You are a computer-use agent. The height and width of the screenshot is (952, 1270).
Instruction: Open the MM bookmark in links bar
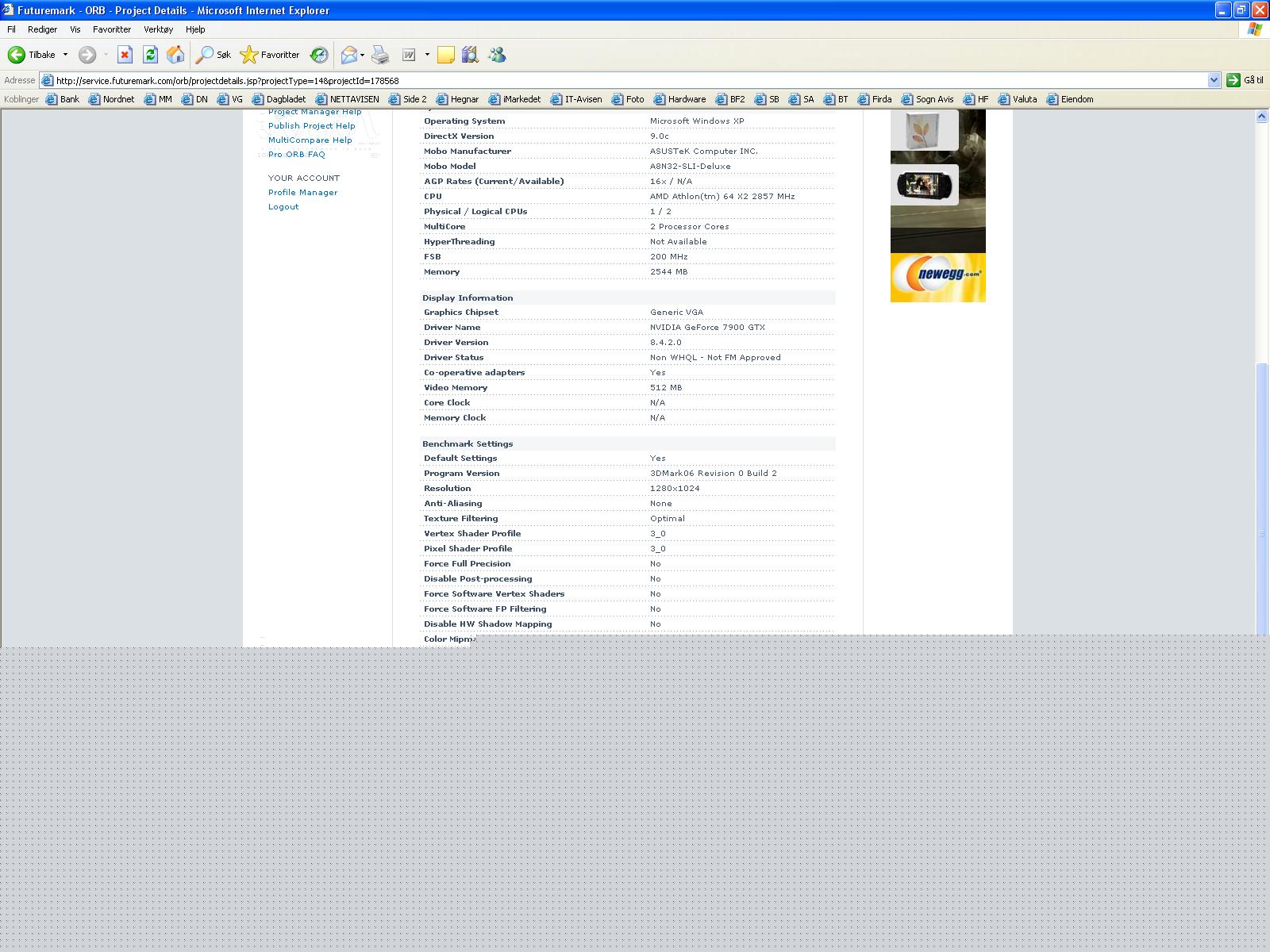158,99
